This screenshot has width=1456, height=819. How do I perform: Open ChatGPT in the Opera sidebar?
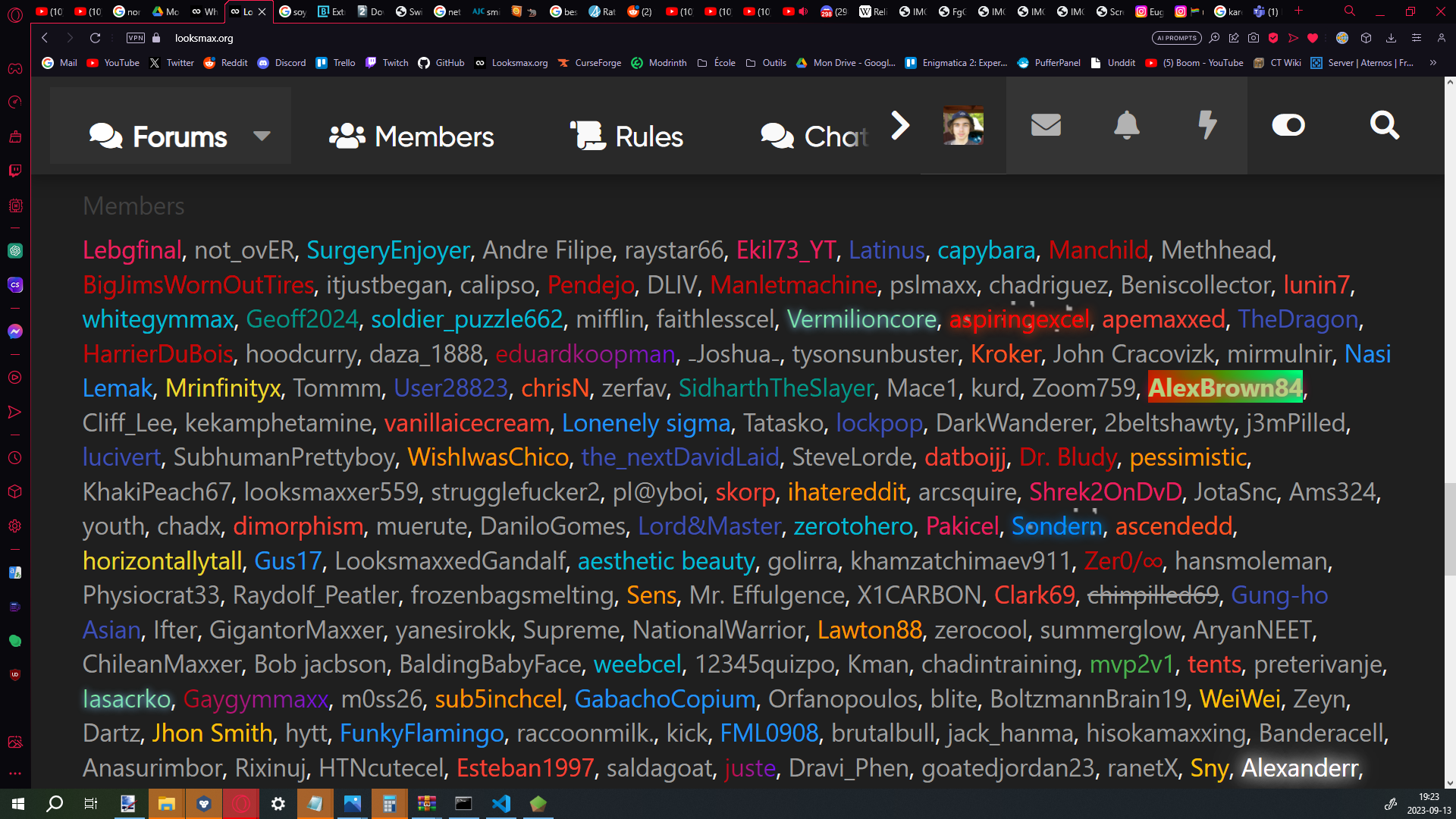tap(15, 251)
